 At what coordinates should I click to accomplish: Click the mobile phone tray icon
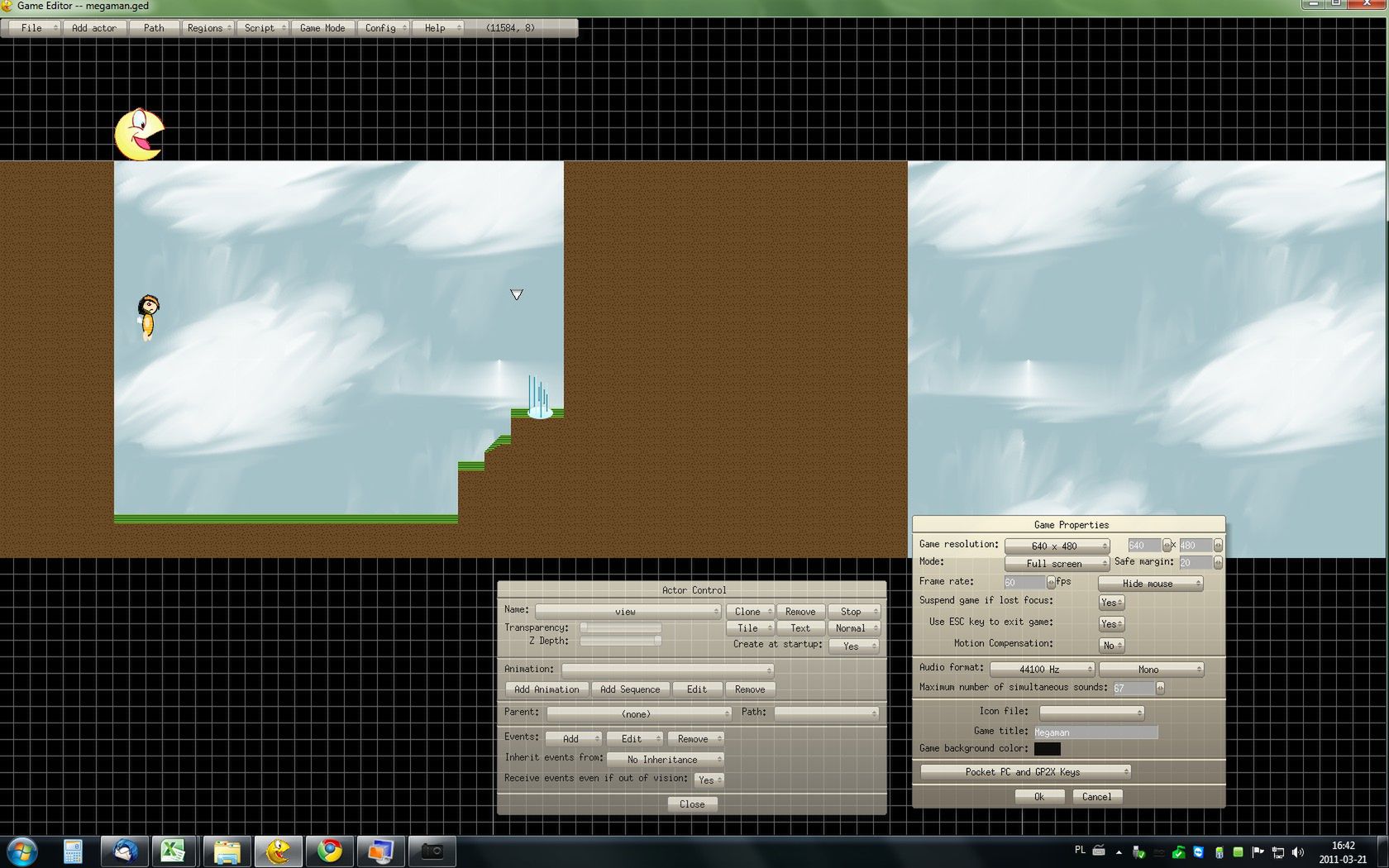(x=1219, y=851)
